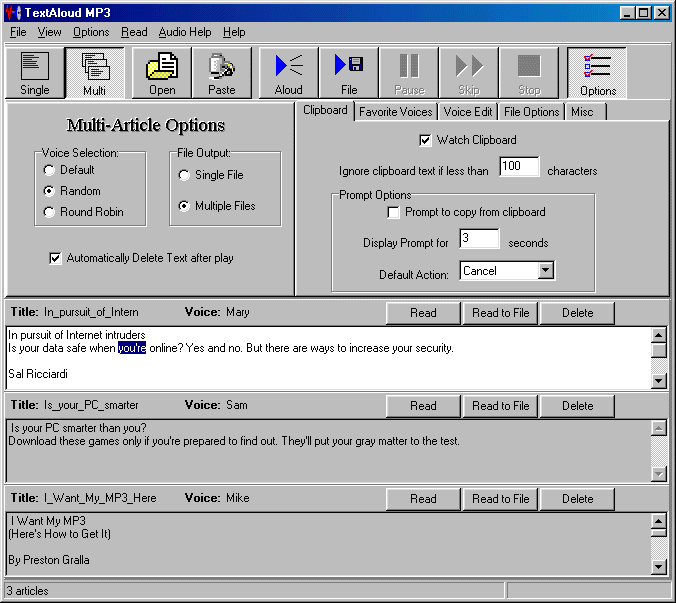This screenshot has width=676, height=603.
Task: Click scroll down arrow in third article
Action: [659, 566]
